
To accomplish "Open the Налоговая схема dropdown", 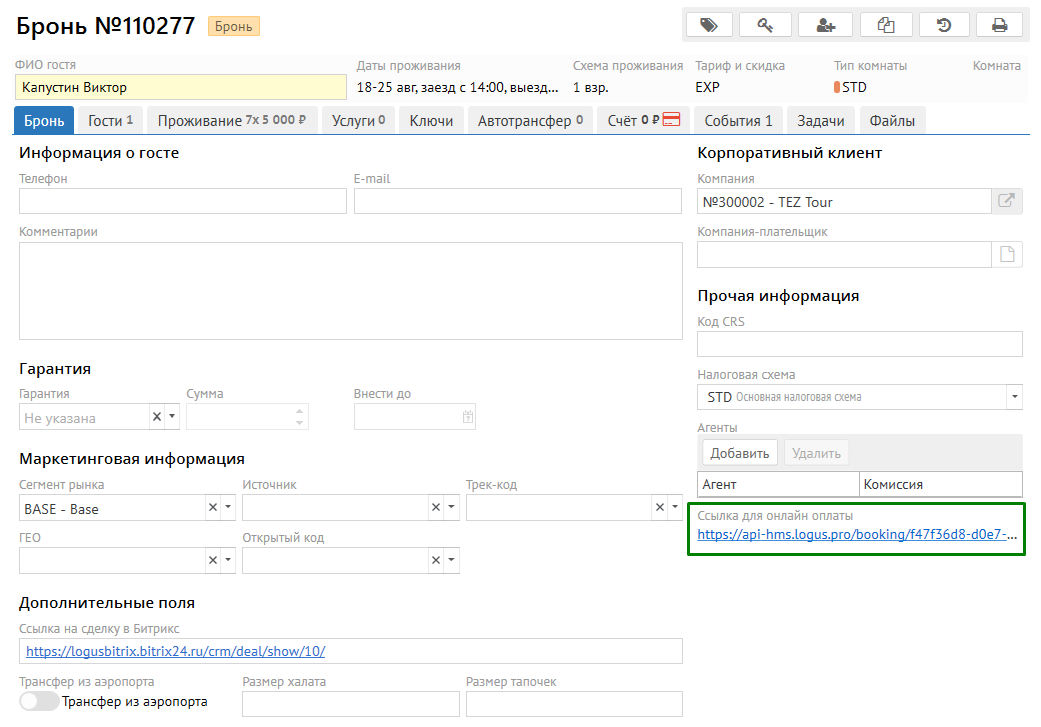I will tap(1014, 397).
